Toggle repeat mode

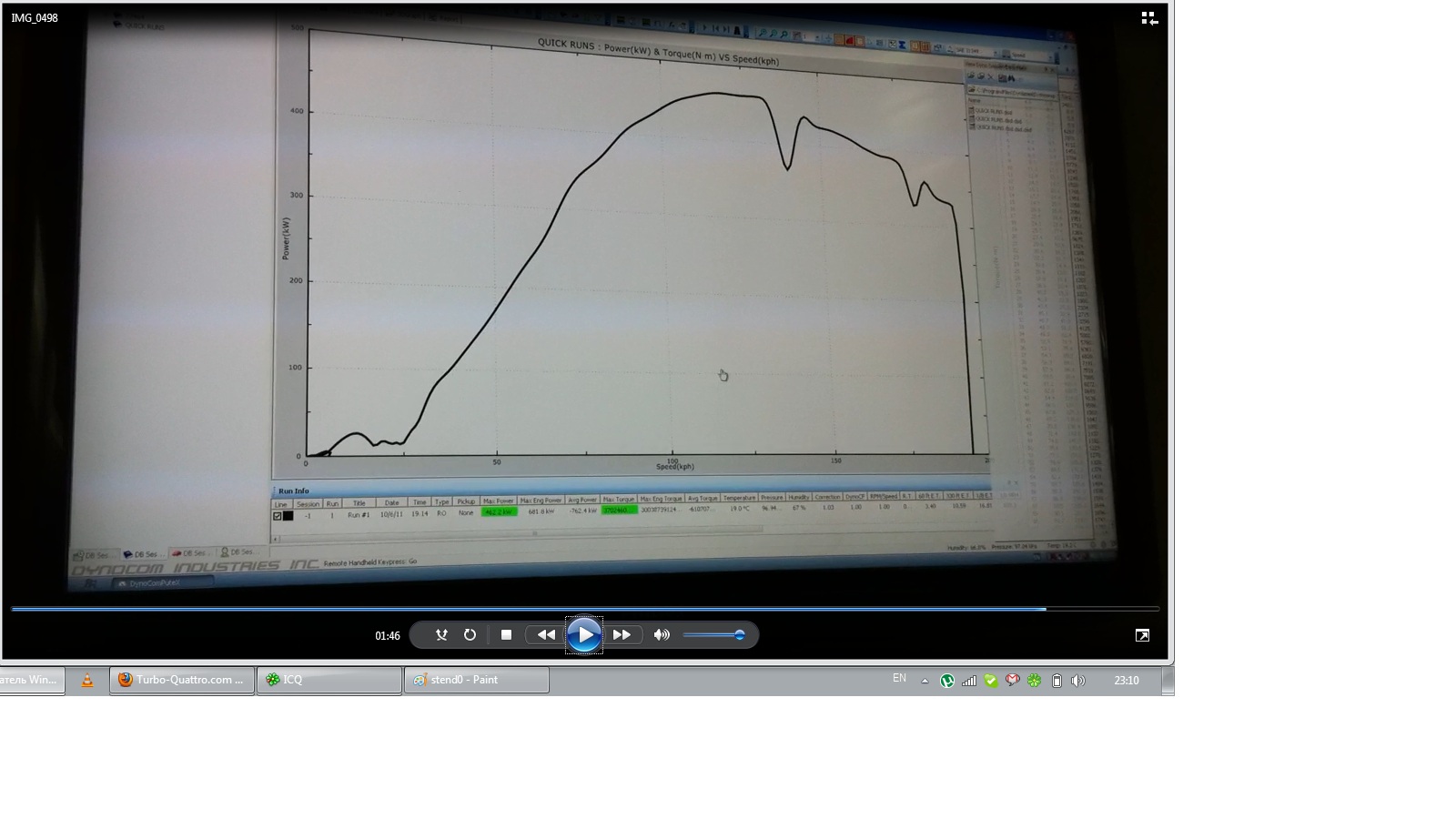[470, 635]
